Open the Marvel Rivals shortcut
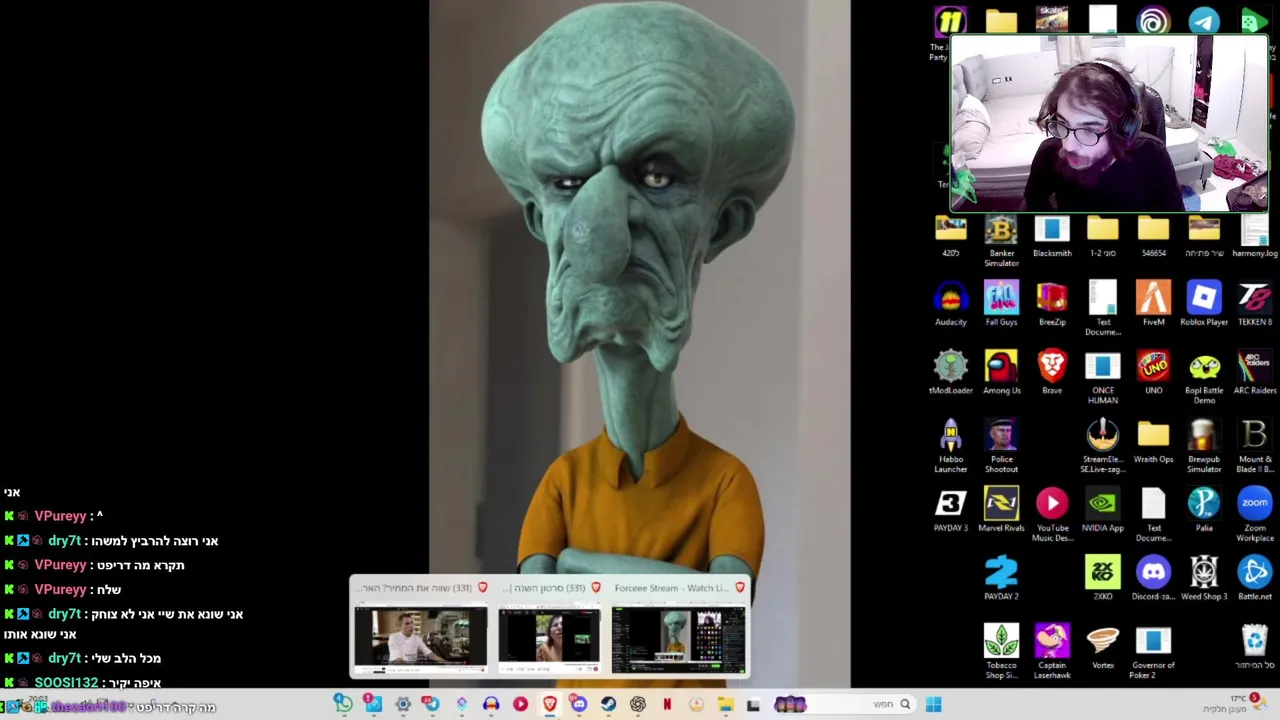 pyautogui.click(x=1001, y=510)
